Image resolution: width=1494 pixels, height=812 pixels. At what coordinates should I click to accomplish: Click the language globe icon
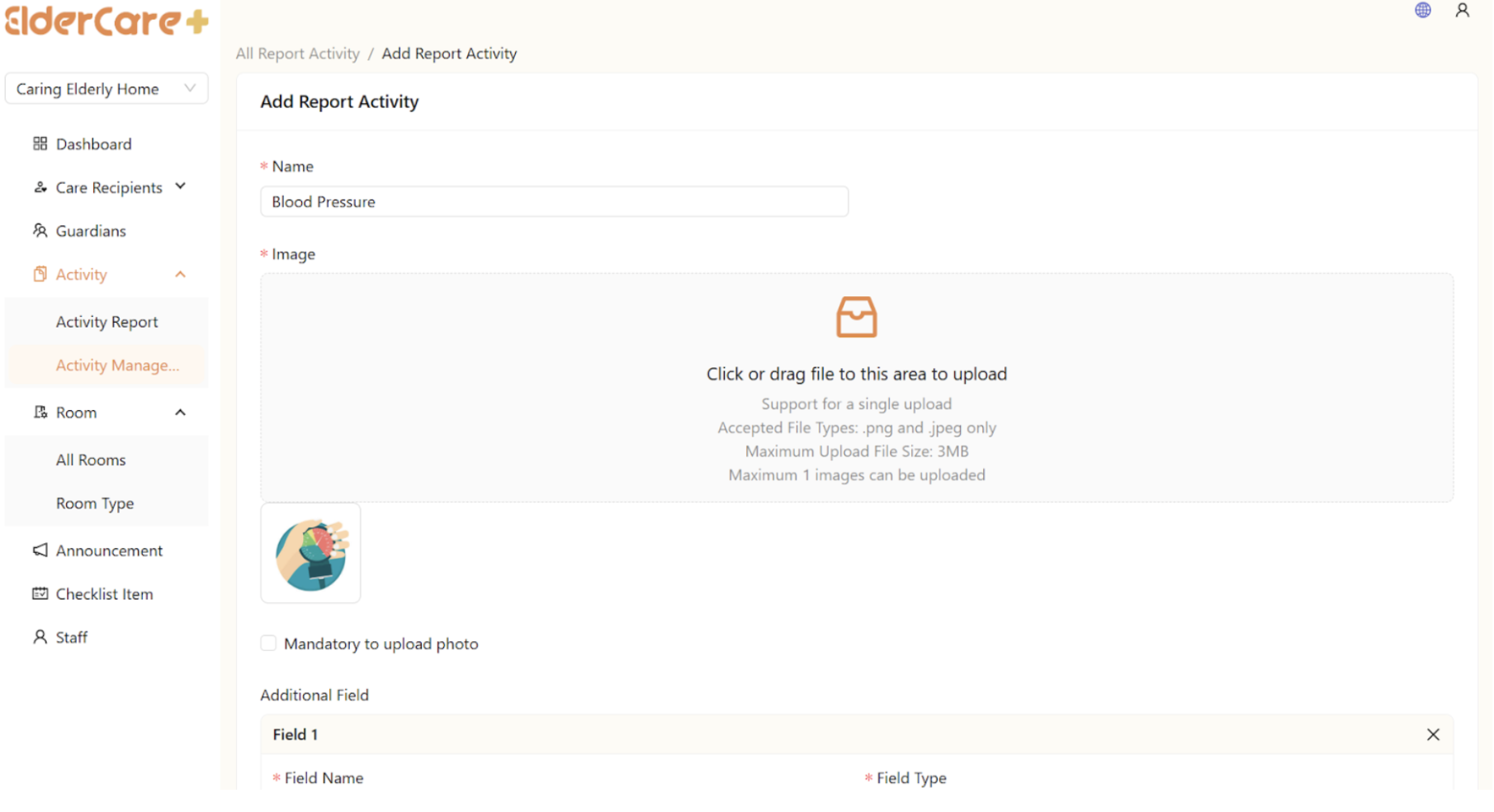click(1422, 11)
